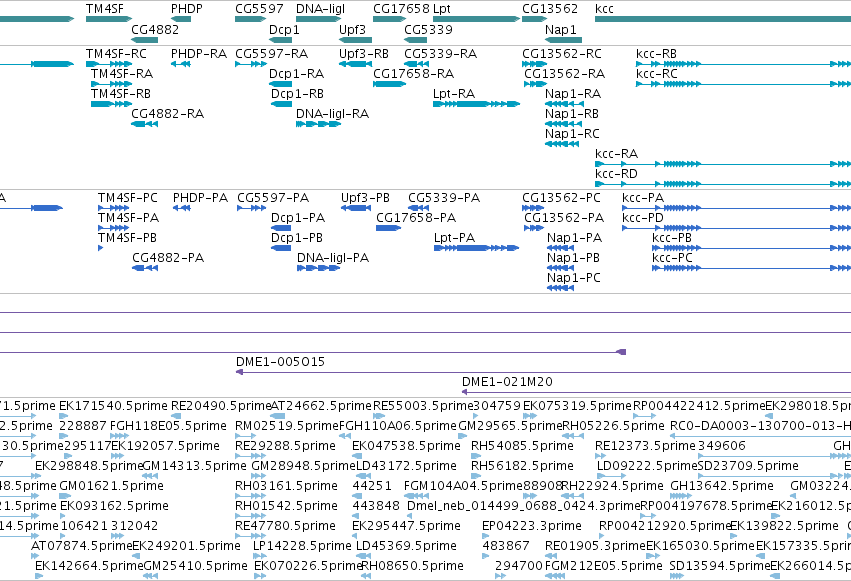Select the CG5339 gene label

tap(428, 29)
